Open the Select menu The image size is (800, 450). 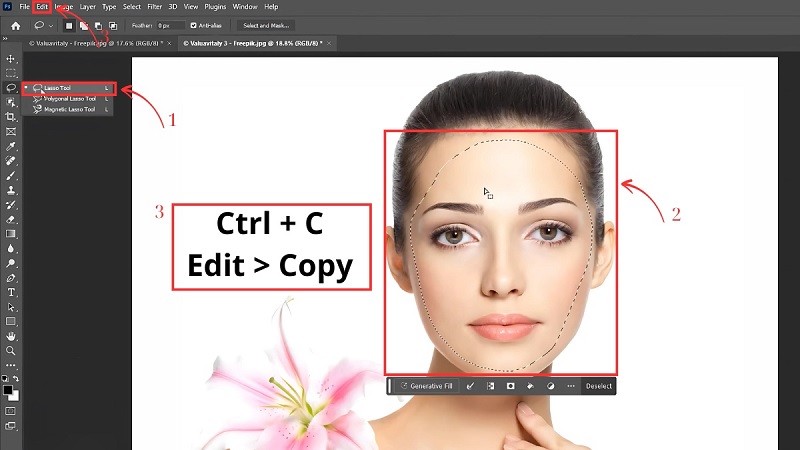coord(132,7)
